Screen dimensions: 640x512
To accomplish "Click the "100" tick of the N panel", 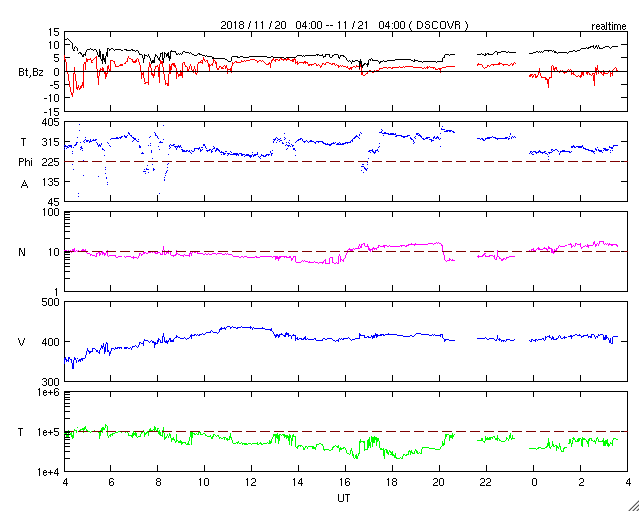I will point(51,213).
